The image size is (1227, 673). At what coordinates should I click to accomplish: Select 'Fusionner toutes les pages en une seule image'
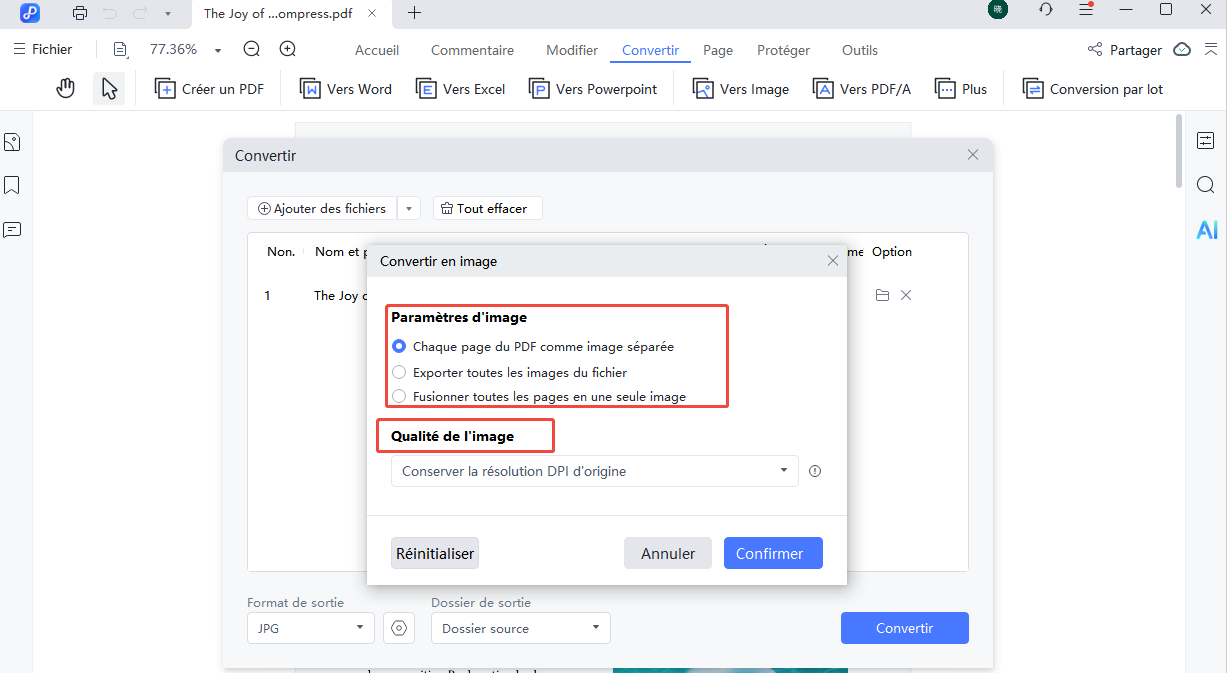(x=399, y=395)
